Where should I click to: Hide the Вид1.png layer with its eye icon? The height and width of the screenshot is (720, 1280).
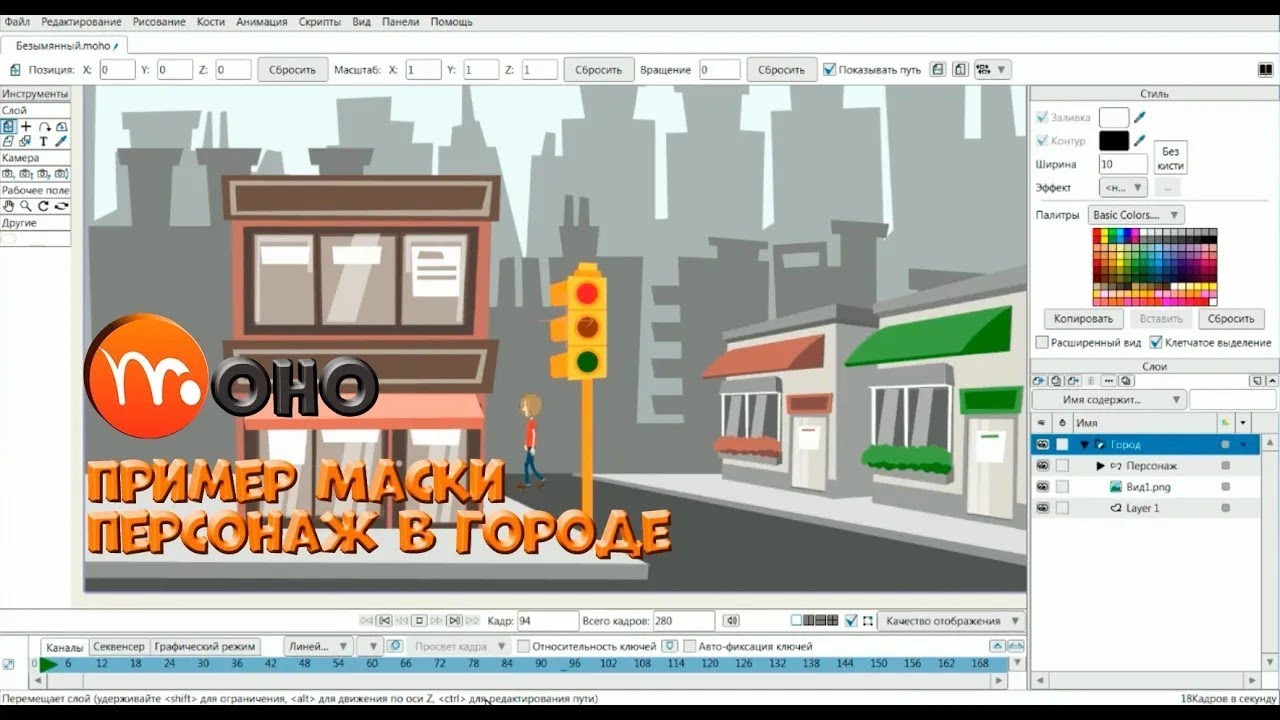click(x=1042, y=487)
